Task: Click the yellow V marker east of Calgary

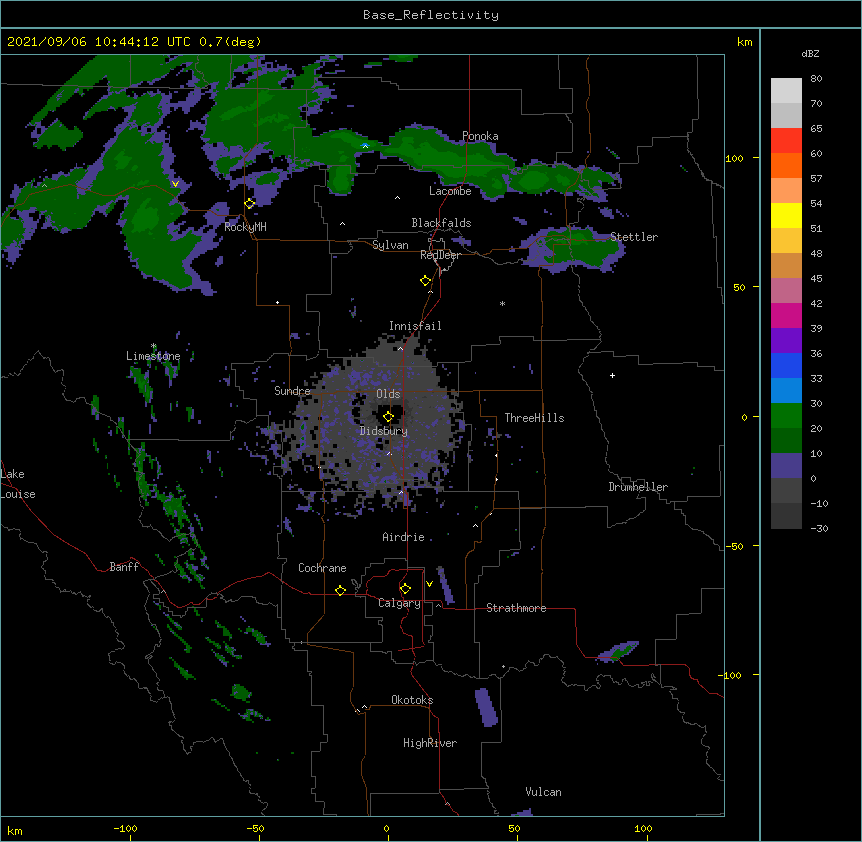Action: [429, 584]
